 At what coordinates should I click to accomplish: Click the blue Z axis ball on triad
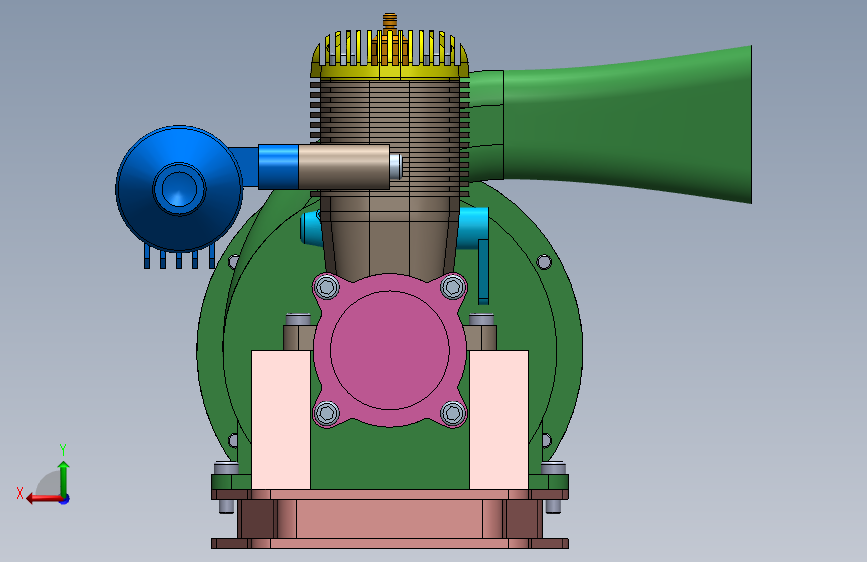click(x=65, y=499)
